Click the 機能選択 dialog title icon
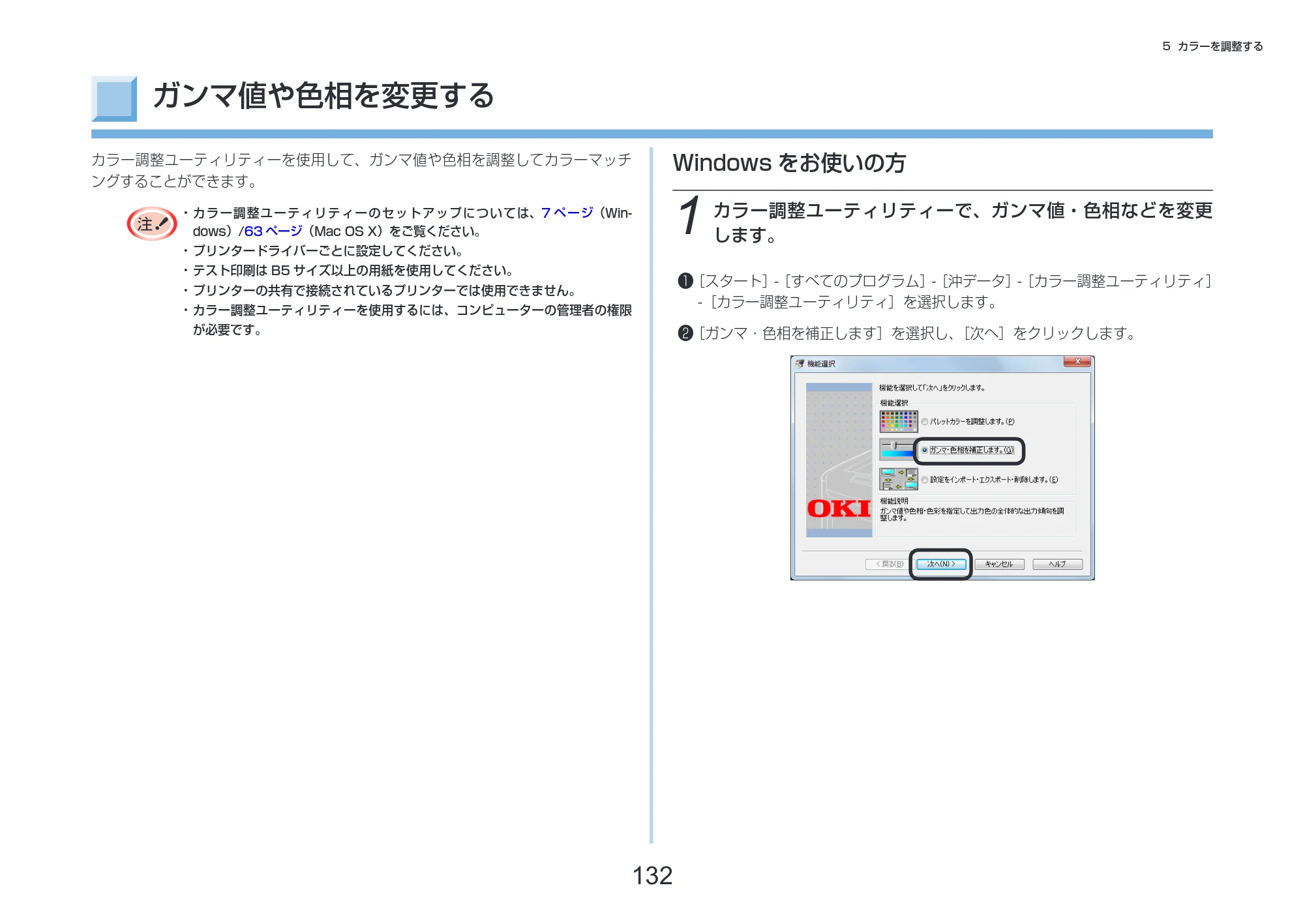Screen dimensions: 1305x924 (800, 363)
